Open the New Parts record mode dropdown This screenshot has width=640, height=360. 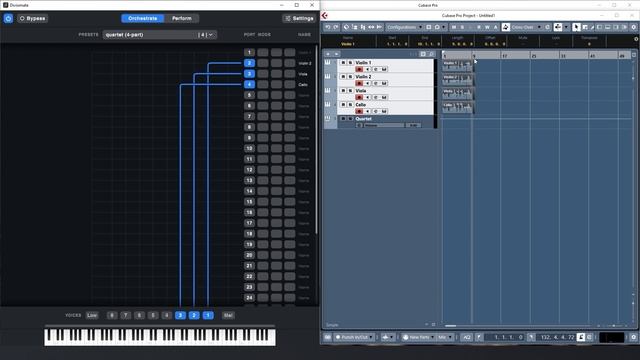[419, 337]
